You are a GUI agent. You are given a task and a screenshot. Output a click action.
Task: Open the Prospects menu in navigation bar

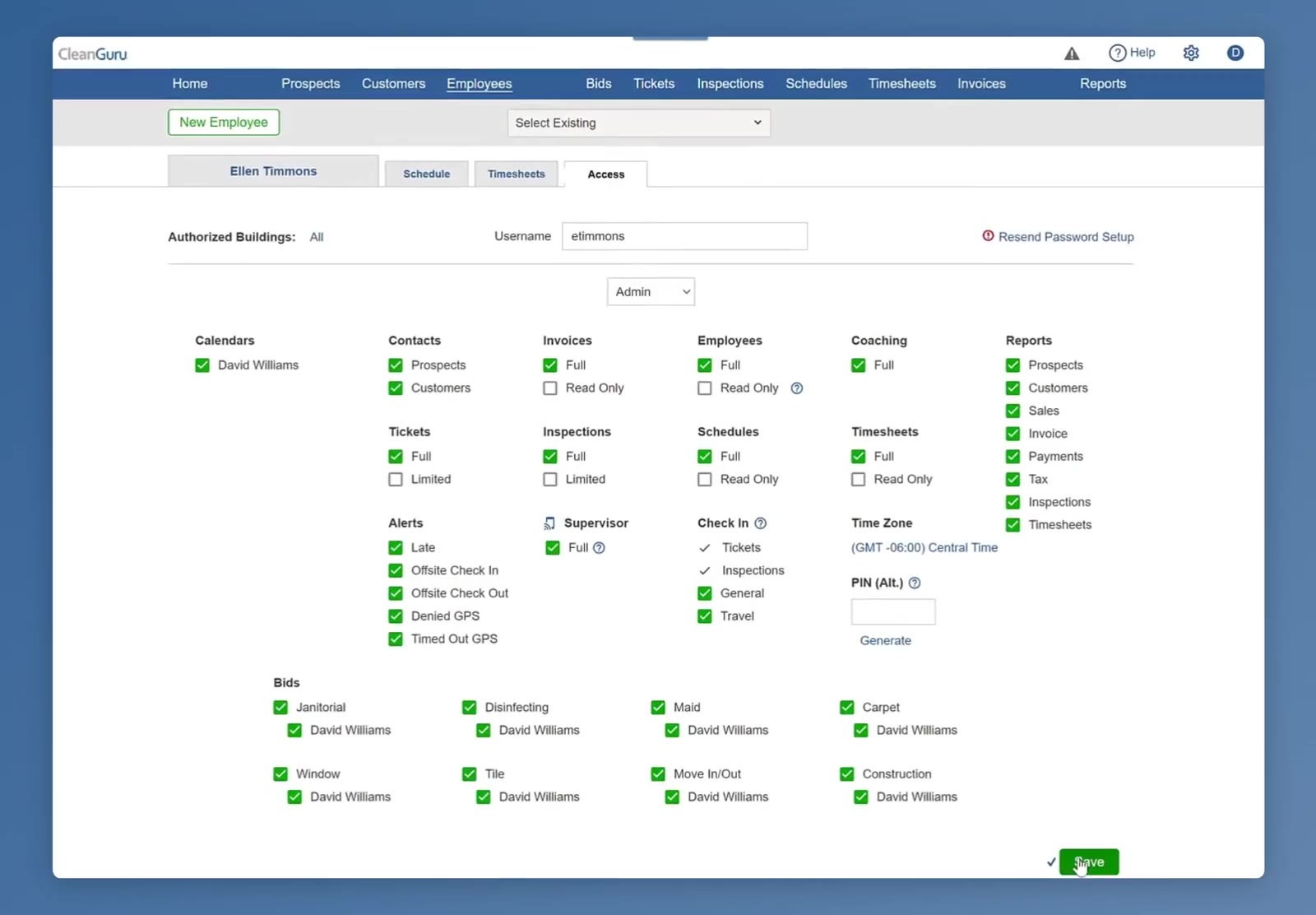[x=311, y=84]
